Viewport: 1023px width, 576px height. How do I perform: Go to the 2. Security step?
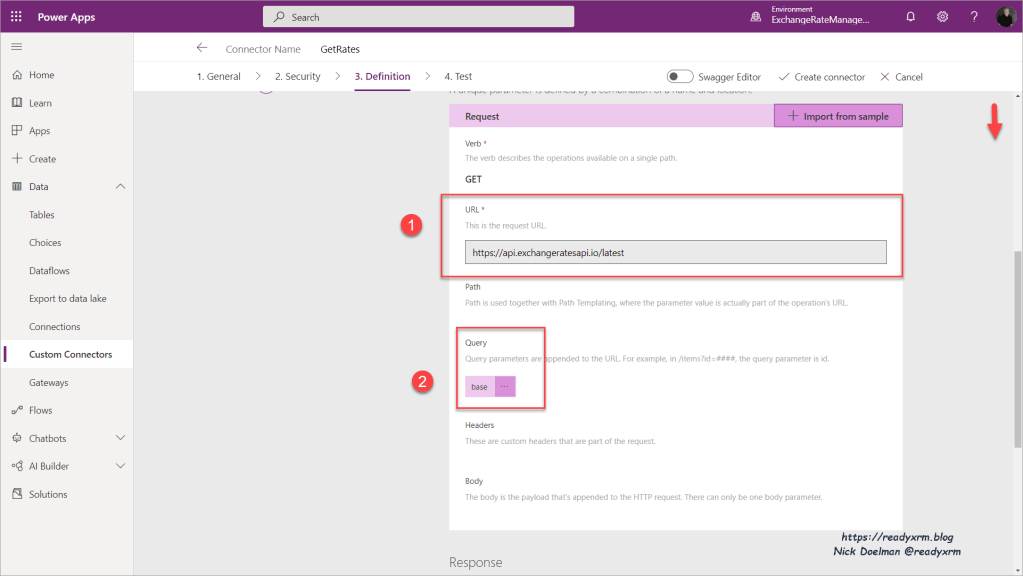297,77
